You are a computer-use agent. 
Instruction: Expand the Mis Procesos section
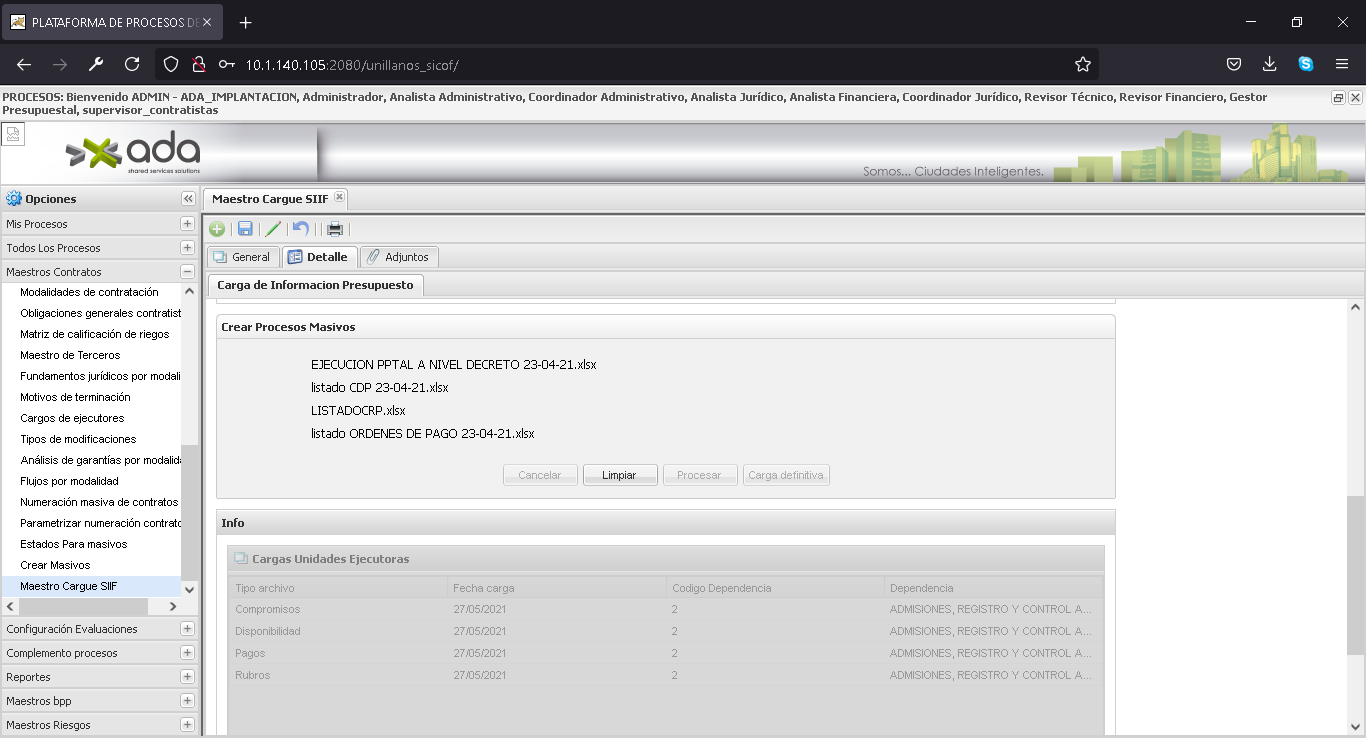coord(187,224)
